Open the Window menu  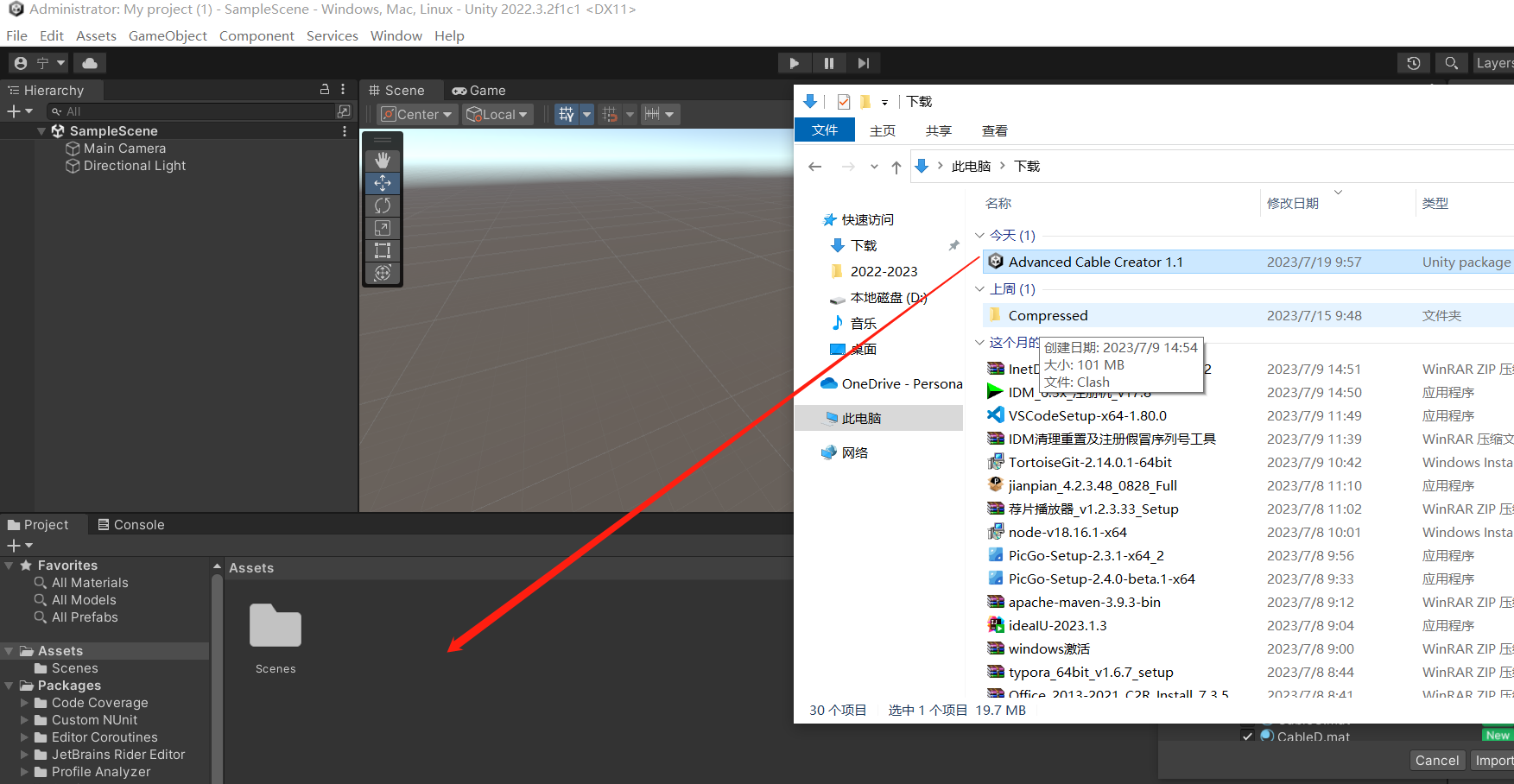[396, 35]
